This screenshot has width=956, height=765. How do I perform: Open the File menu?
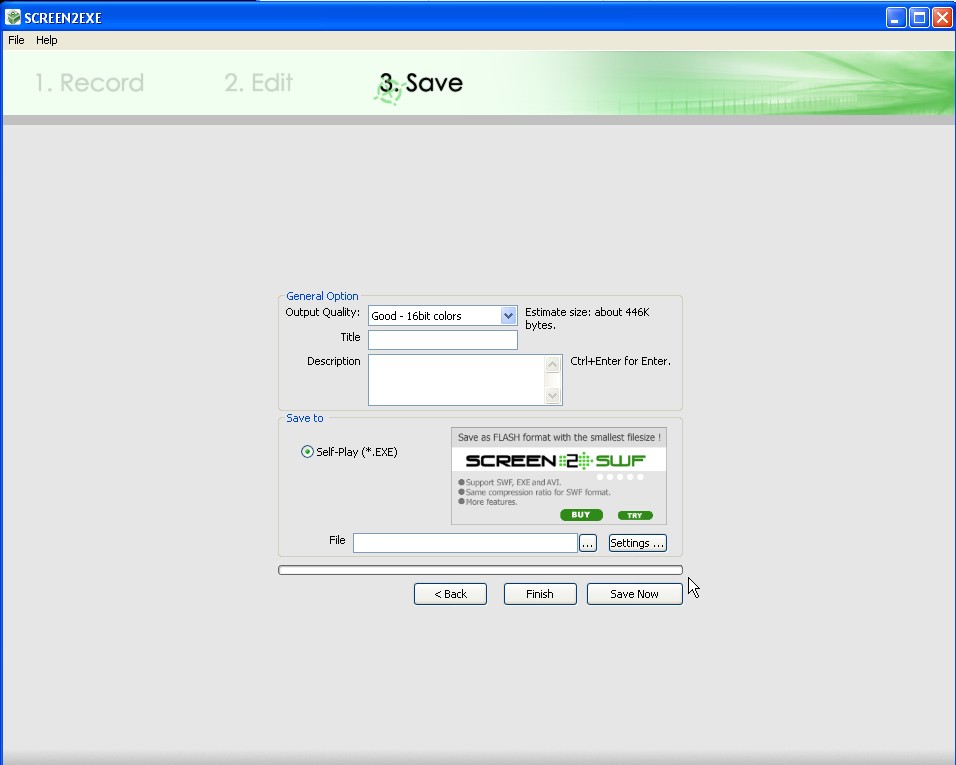coord(16,40)
